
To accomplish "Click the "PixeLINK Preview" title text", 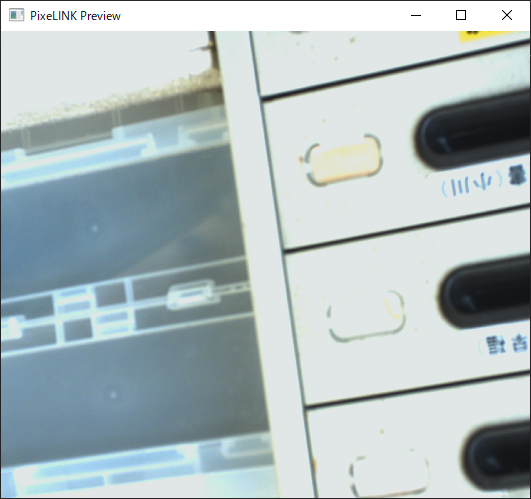I will pos(75,16).
